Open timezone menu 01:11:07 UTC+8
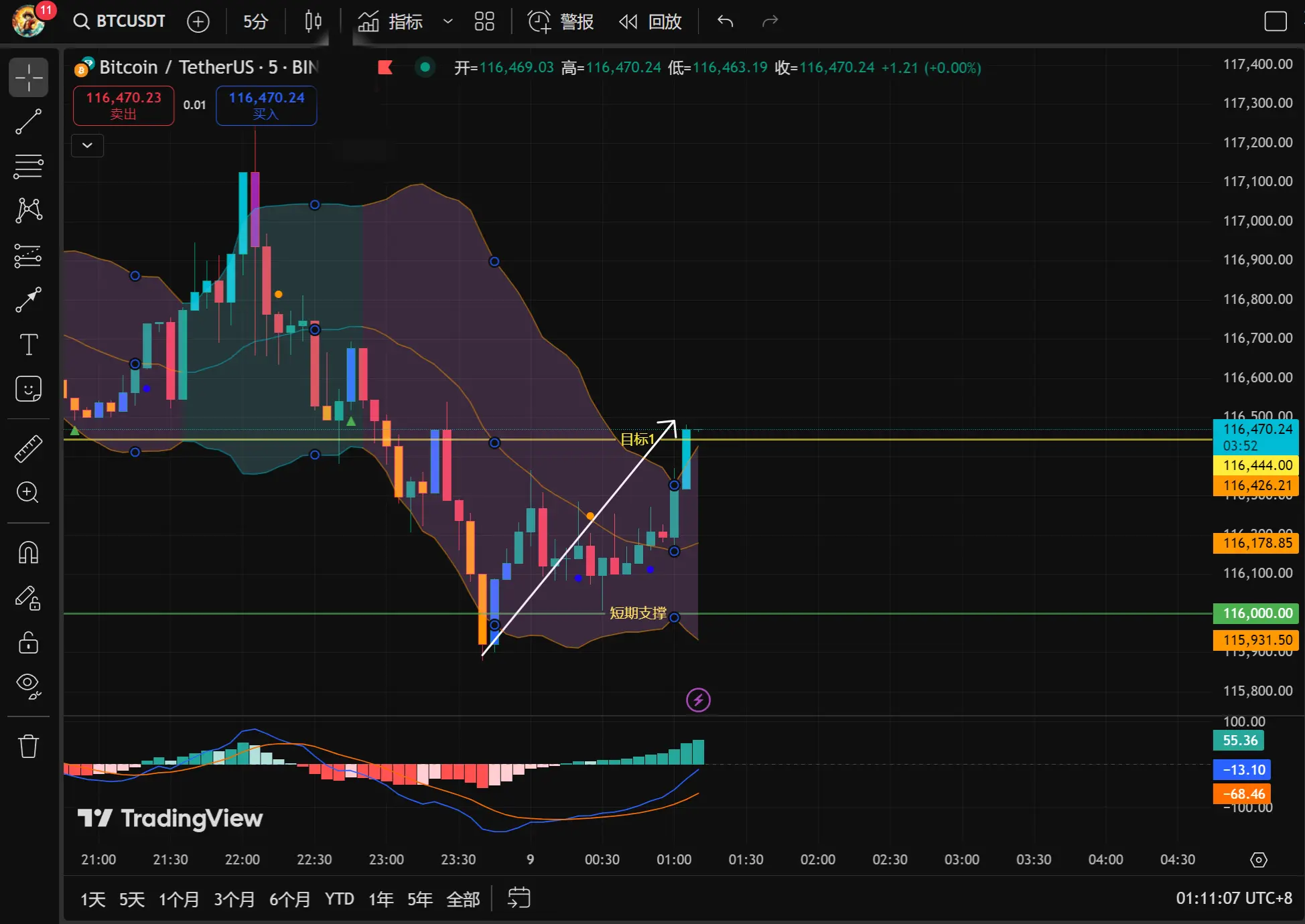Screen dimensions: 1305x924 click(1234, 899)
